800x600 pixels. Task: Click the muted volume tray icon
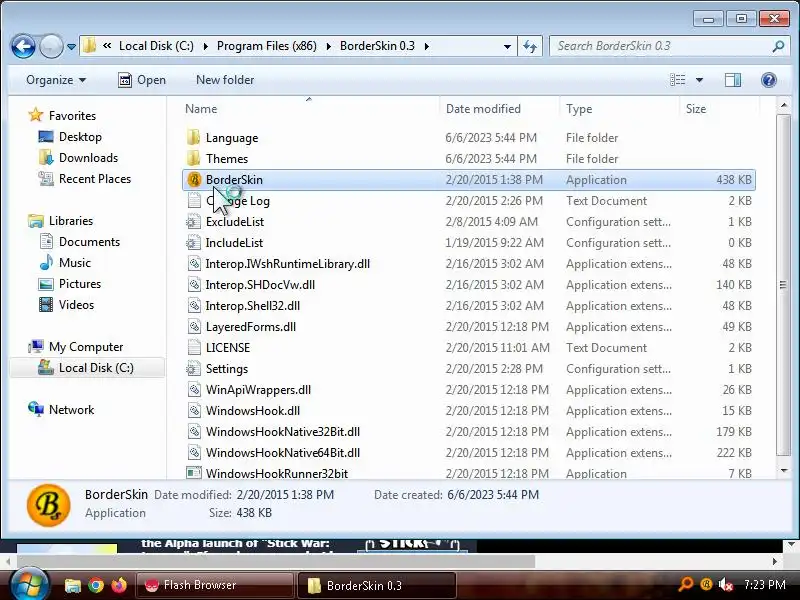point(726,585)
